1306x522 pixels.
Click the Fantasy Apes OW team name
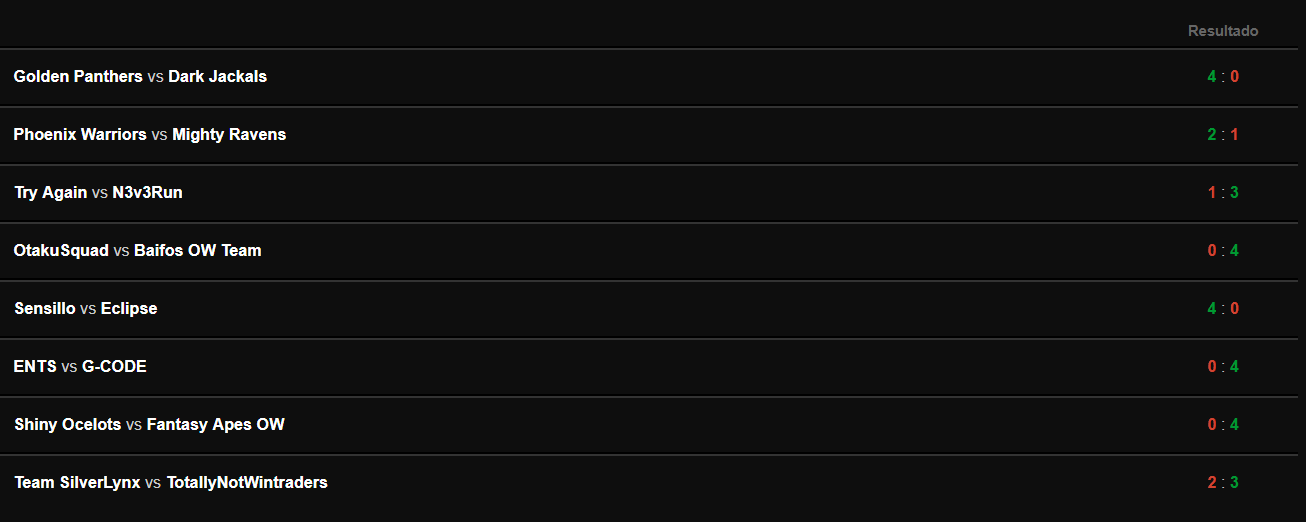click(216, 424)
